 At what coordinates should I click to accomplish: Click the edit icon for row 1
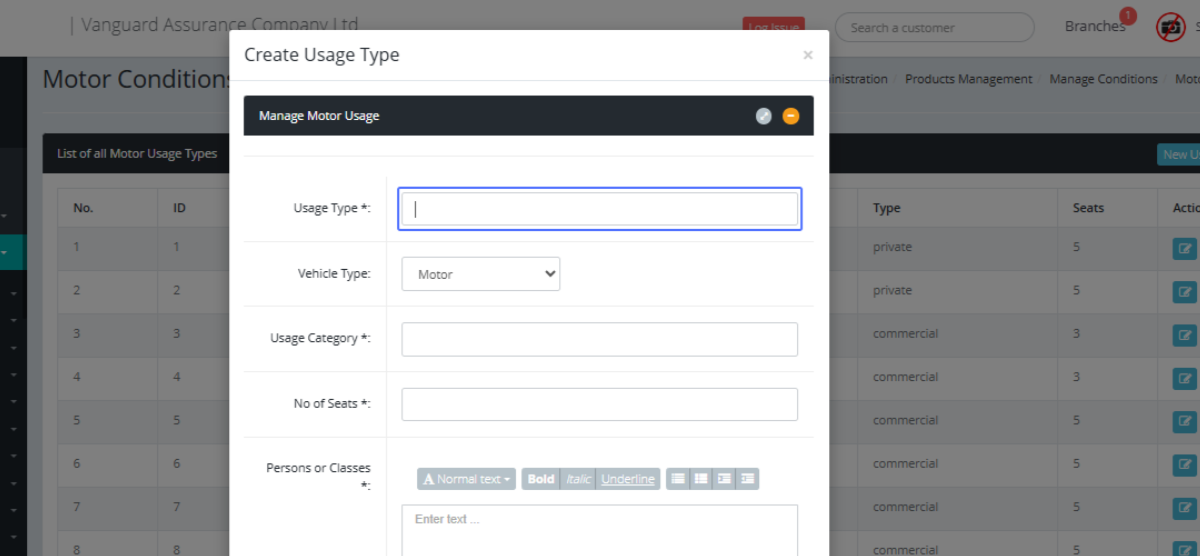click(1185, 249)
